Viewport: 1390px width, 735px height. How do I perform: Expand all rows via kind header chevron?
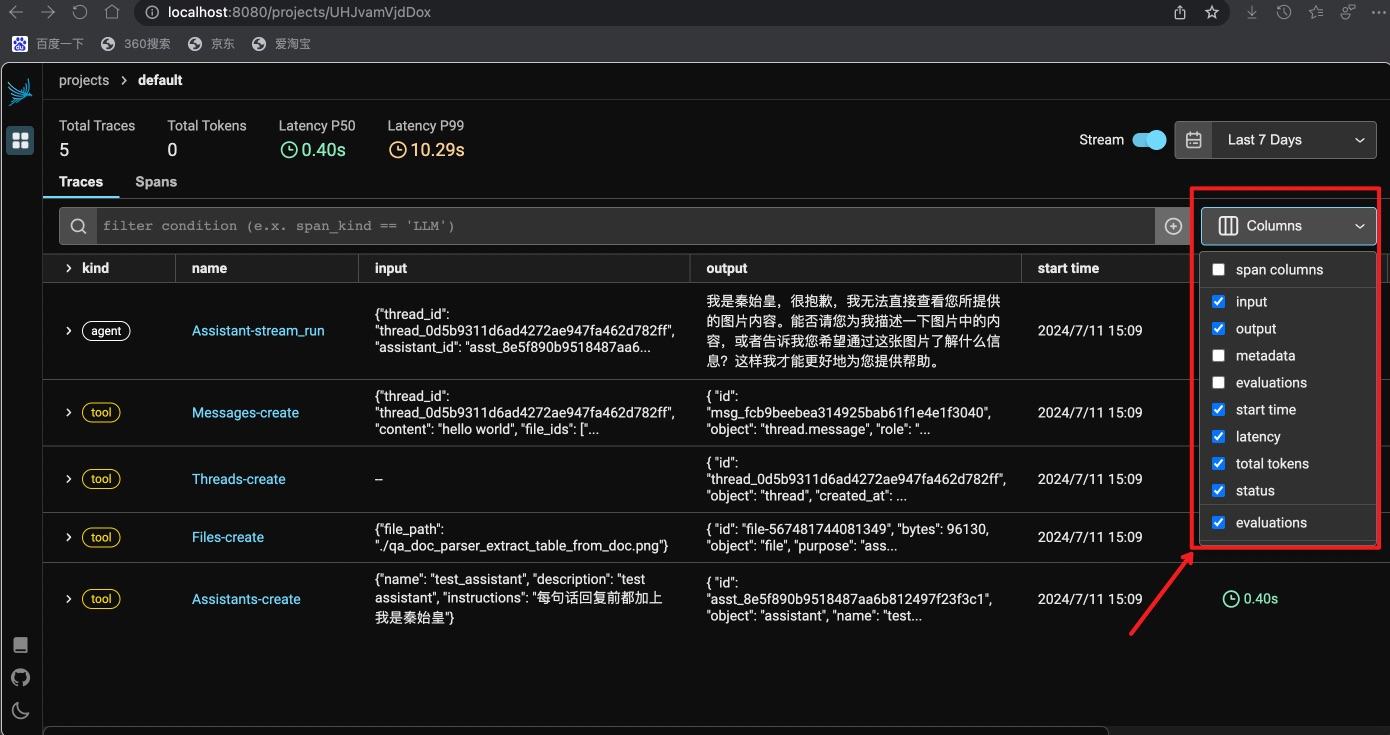(x=68, y=268)
